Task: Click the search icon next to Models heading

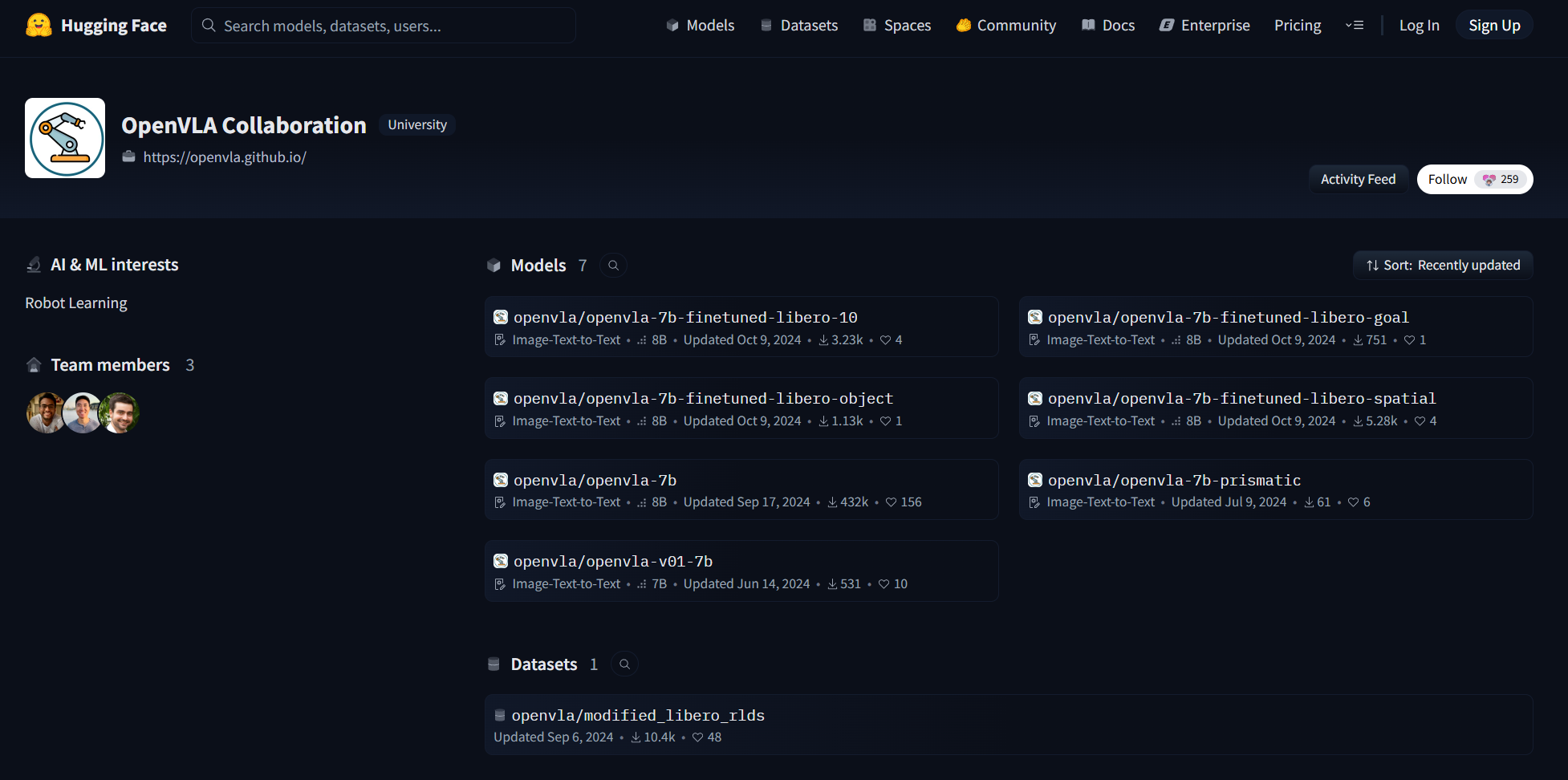Action: 613,266
